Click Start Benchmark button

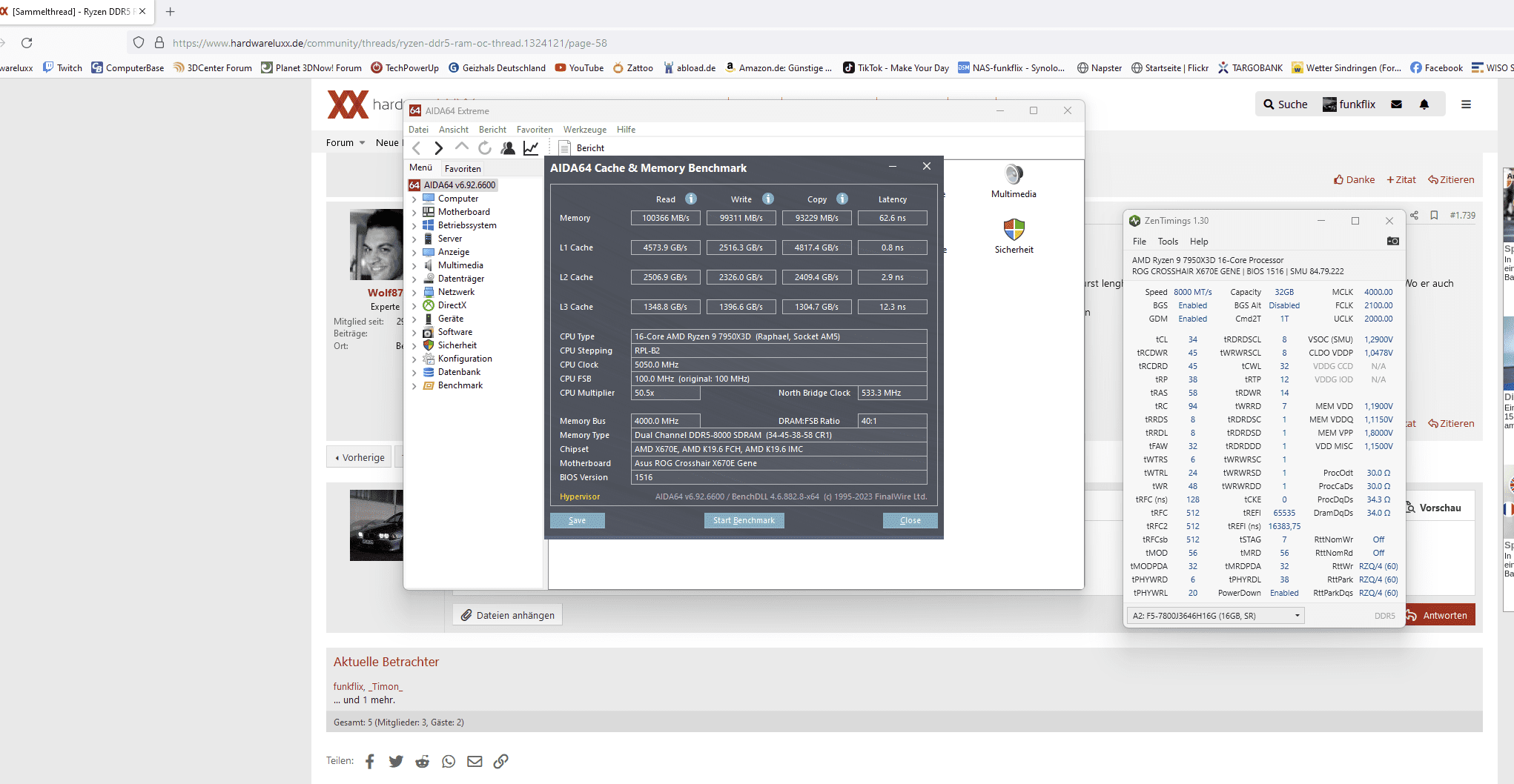click(x=744, y=520)
